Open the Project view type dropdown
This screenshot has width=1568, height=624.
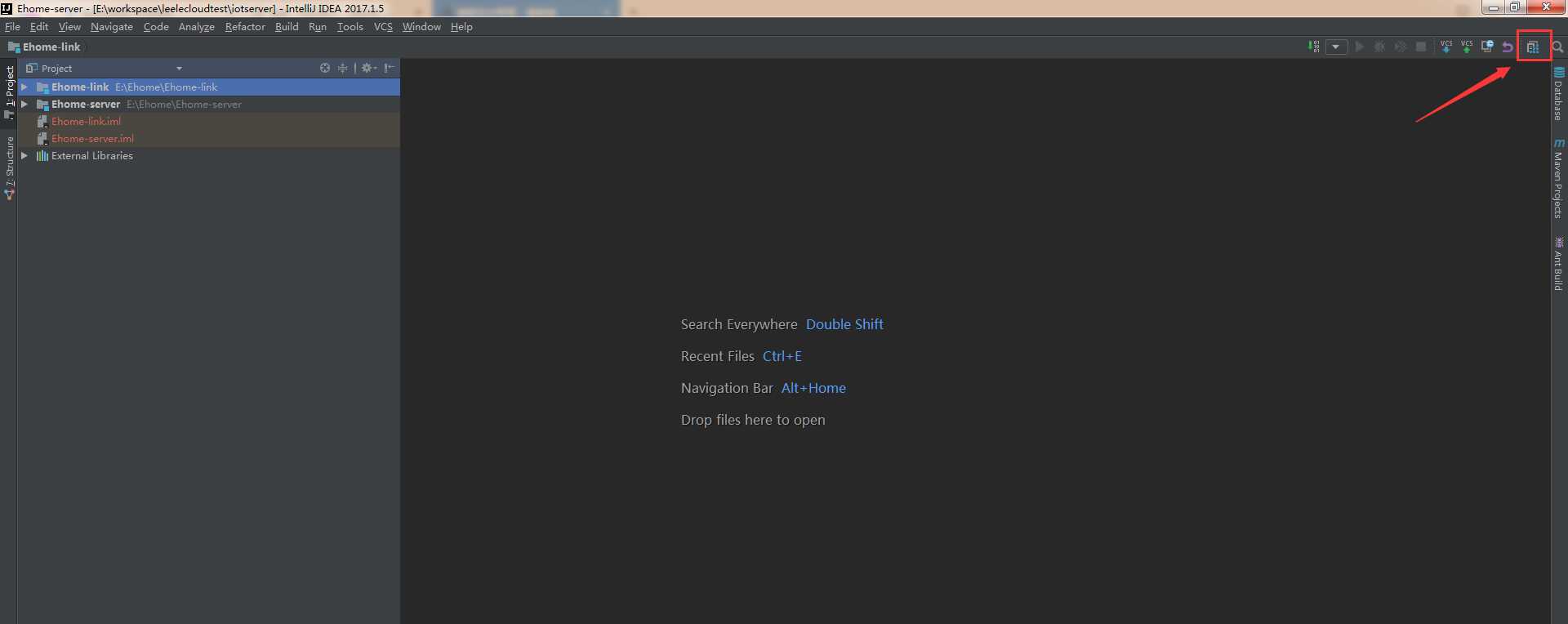179,69
